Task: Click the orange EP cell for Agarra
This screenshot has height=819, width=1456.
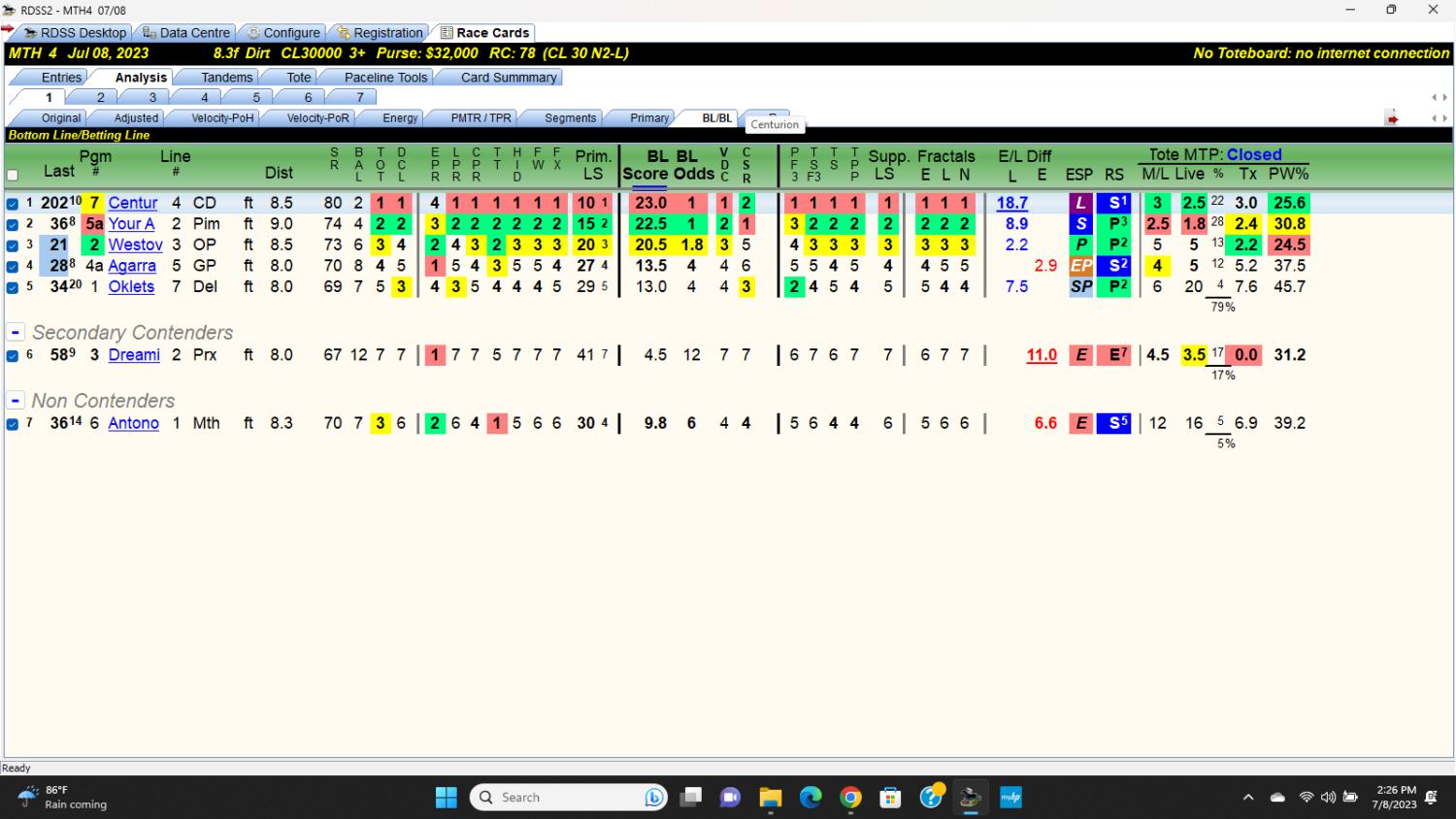Action: [x=1080, y=265]
